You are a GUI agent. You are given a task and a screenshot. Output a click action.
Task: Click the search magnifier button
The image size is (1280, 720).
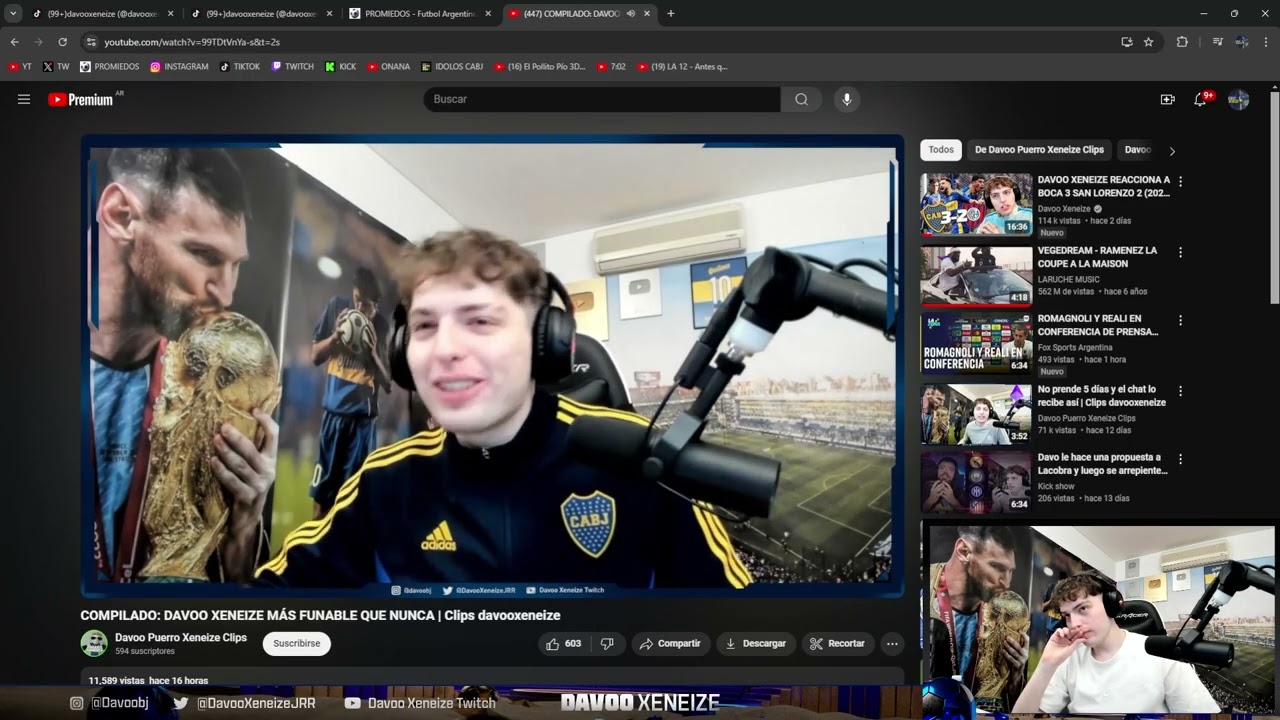pos(801,99)
